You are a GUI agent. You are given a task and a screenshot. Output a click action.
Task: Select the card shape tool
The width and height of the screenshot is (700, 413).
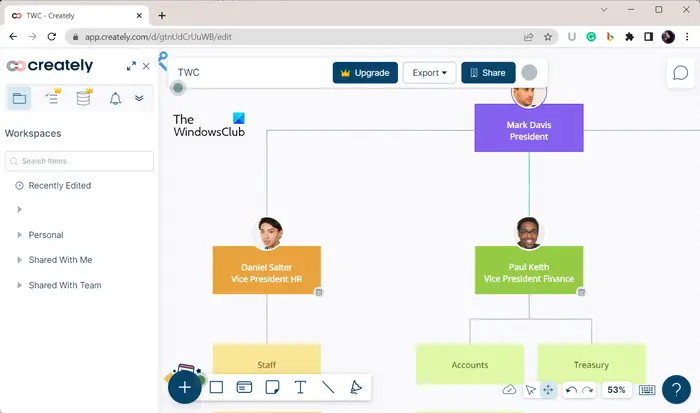coord(244,387)
